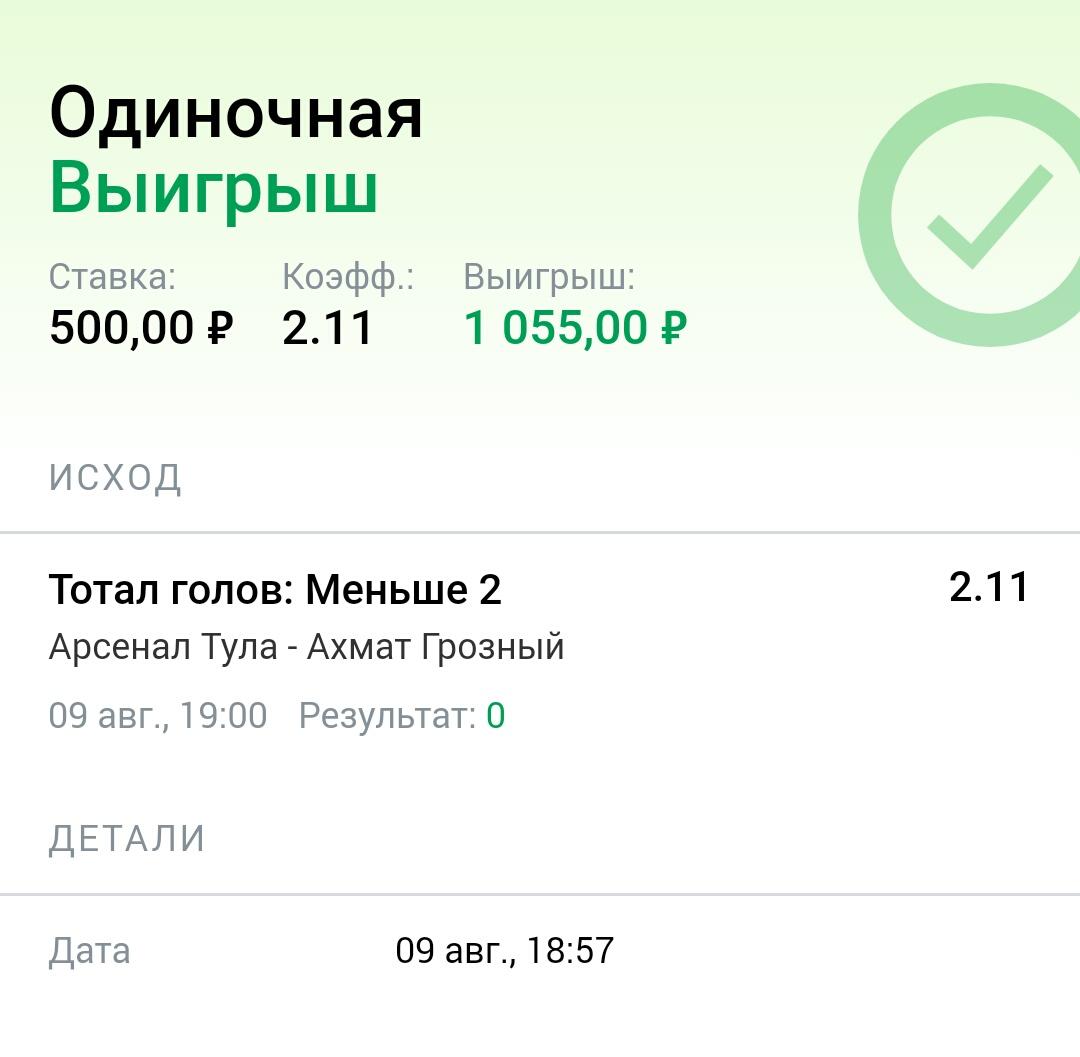Tap the green Выигрыш status heading
This screenshot has height=1057, width=1080.
click(x=214, y=189)
